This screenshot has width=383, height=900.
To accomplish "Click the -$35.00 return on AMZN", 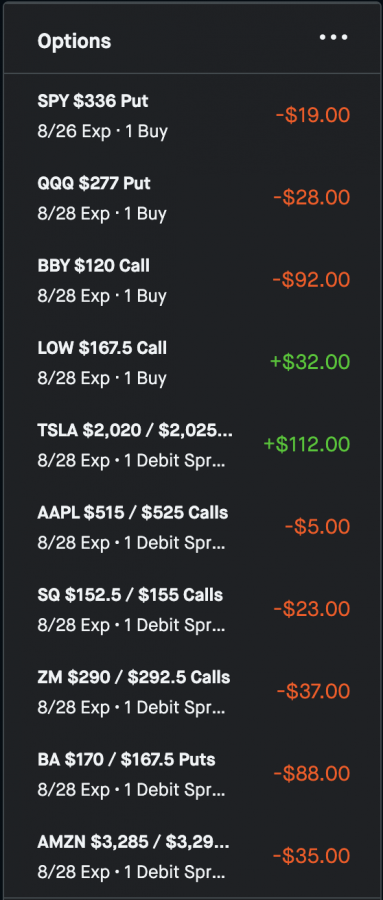I will click(311, 855).
